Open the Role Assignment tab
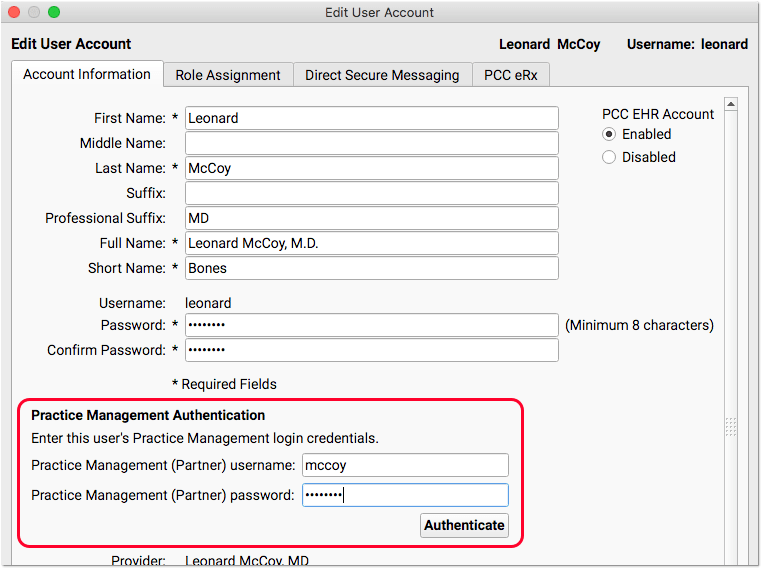763x570 pixels. tap(228, 75)
